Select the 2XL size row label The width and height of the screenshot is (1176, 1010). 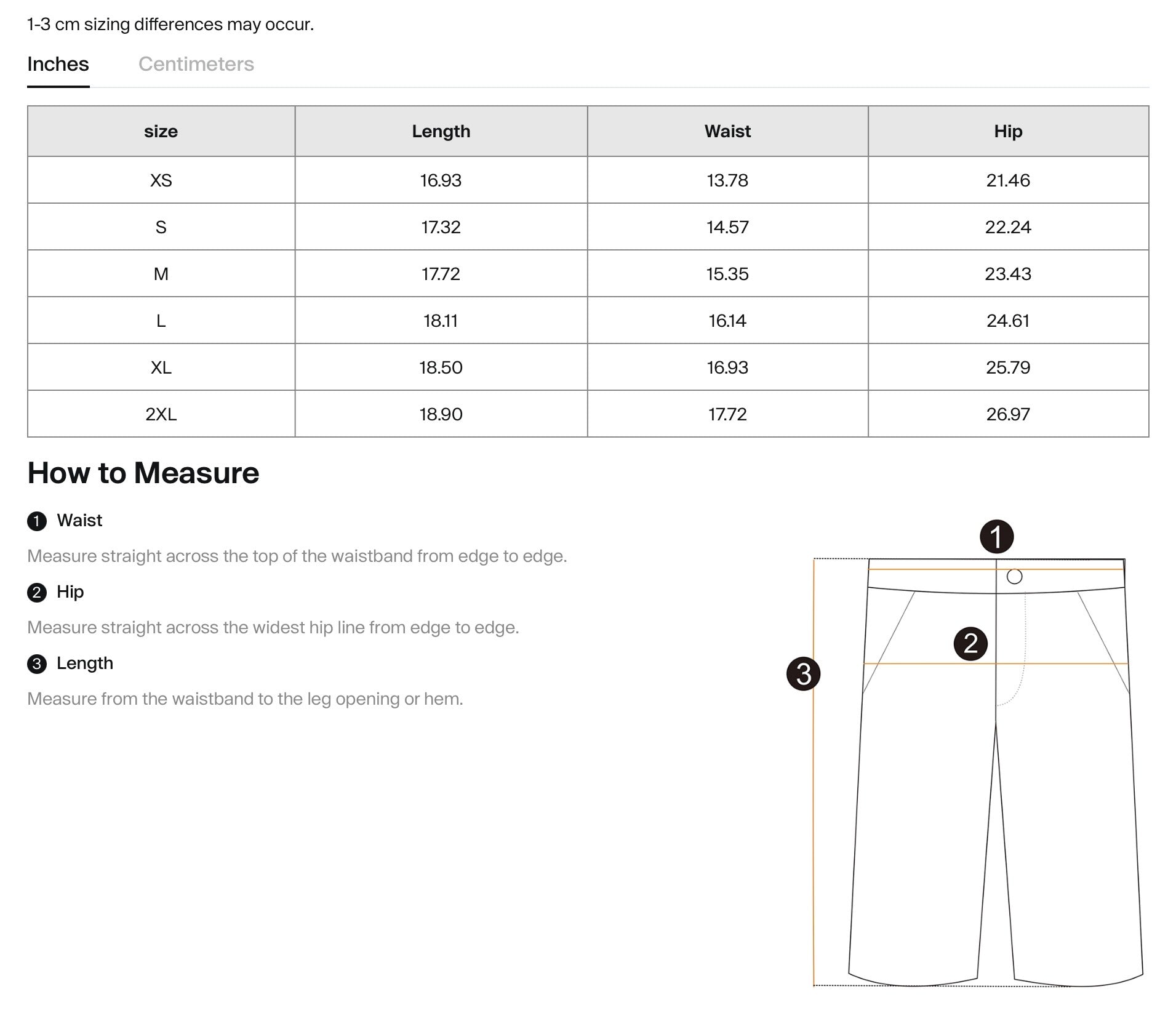tap(161, 414)
